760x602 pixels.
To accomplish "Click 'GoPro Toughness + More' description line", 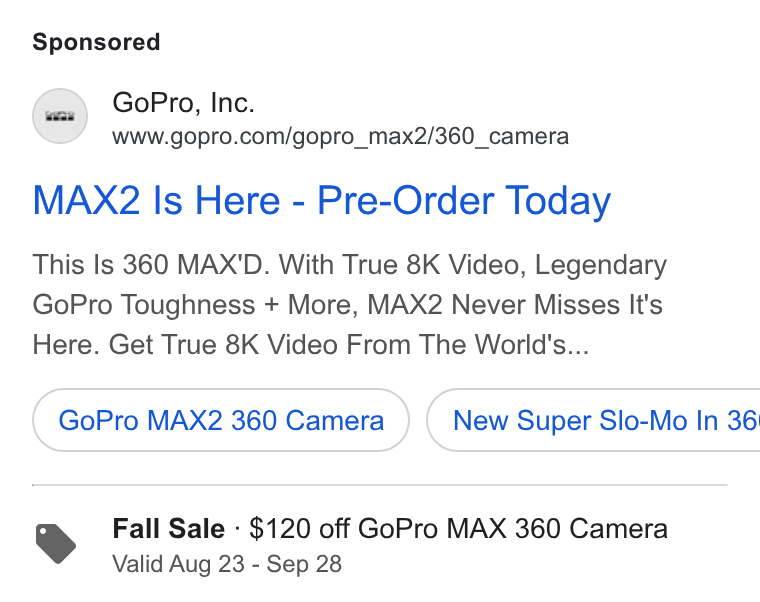I will click(347, 305).
